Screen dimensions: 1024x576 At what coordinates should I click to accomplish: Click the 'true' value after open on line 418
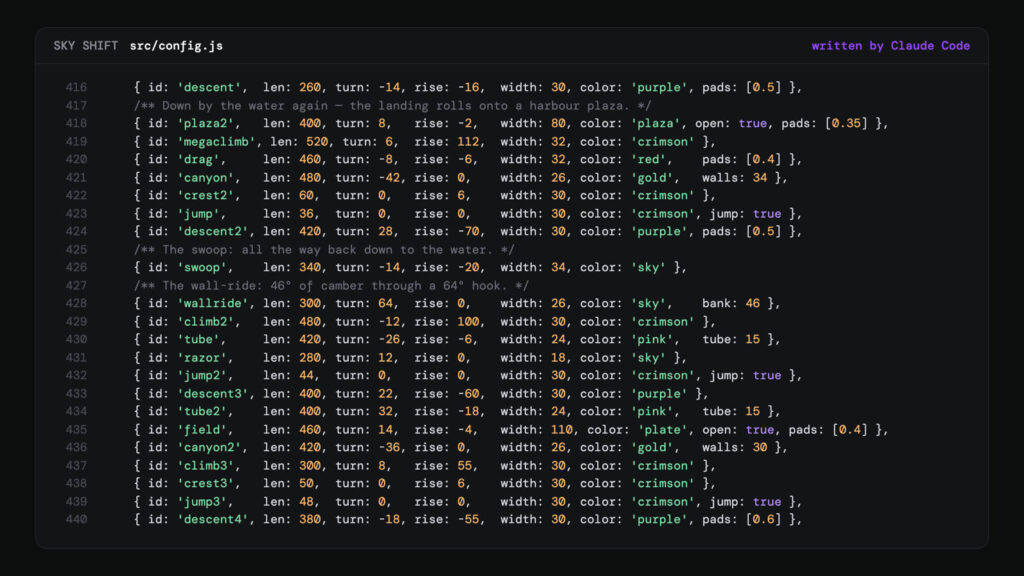[752, 123]
